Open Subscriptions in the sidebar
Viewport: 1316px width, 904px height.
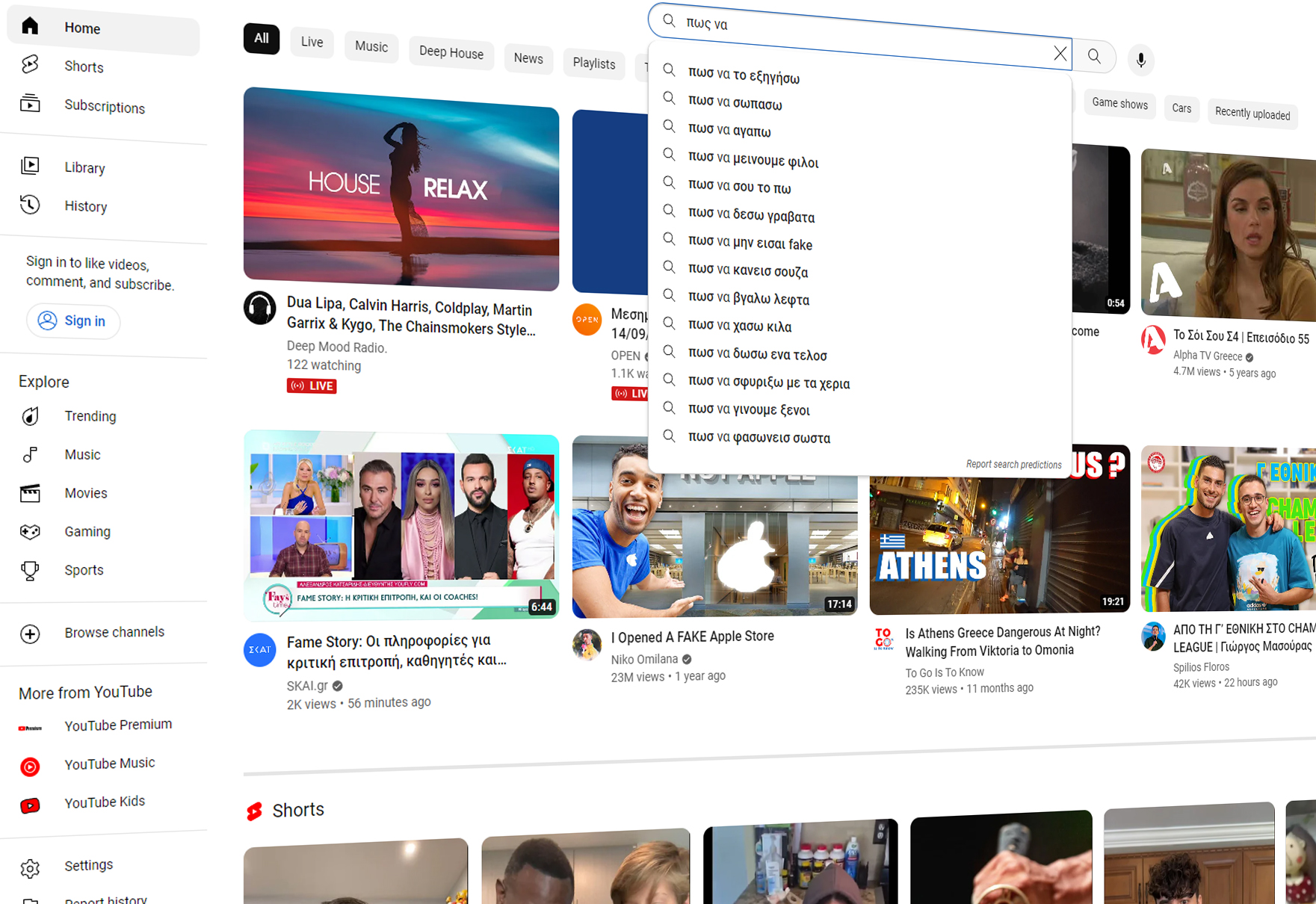pyautogui.click(x=104, y=107)
